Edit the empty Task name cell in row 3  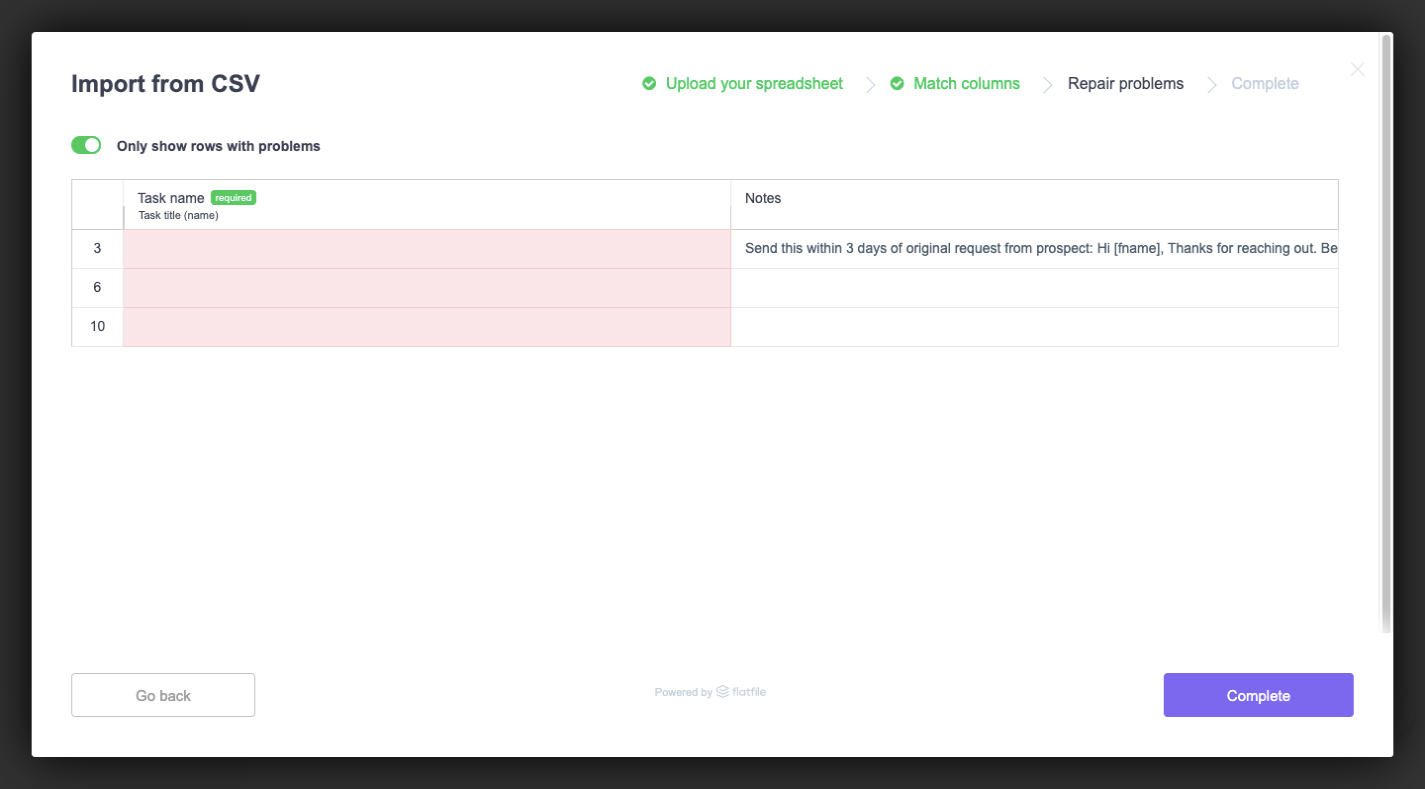427,249
